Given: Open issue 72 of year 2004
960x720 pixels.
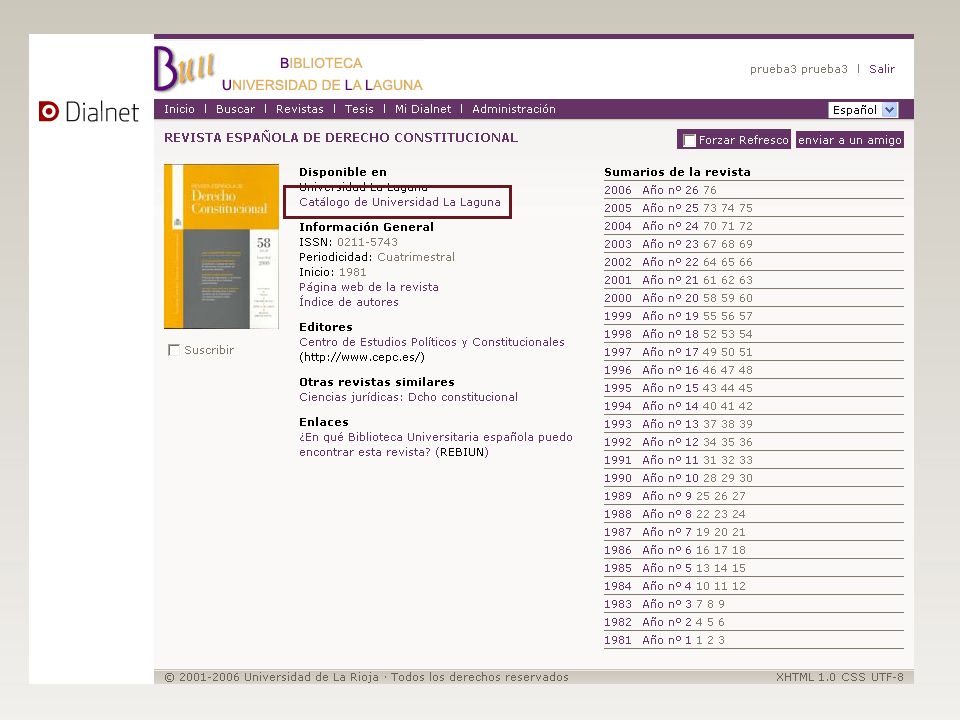Looking at the screenshot, I should pos(746,227).
